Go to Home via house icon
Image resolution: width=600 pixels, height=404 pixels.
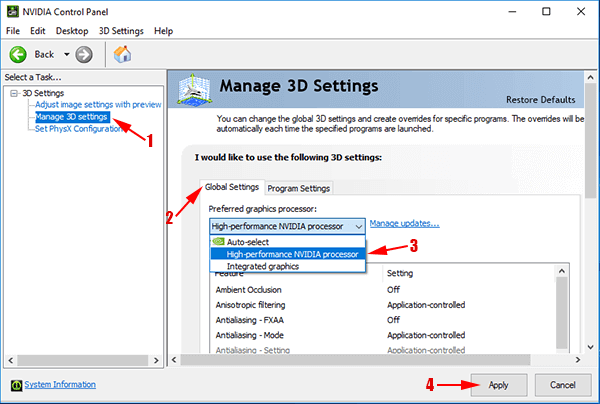click(x=122, y=54)
